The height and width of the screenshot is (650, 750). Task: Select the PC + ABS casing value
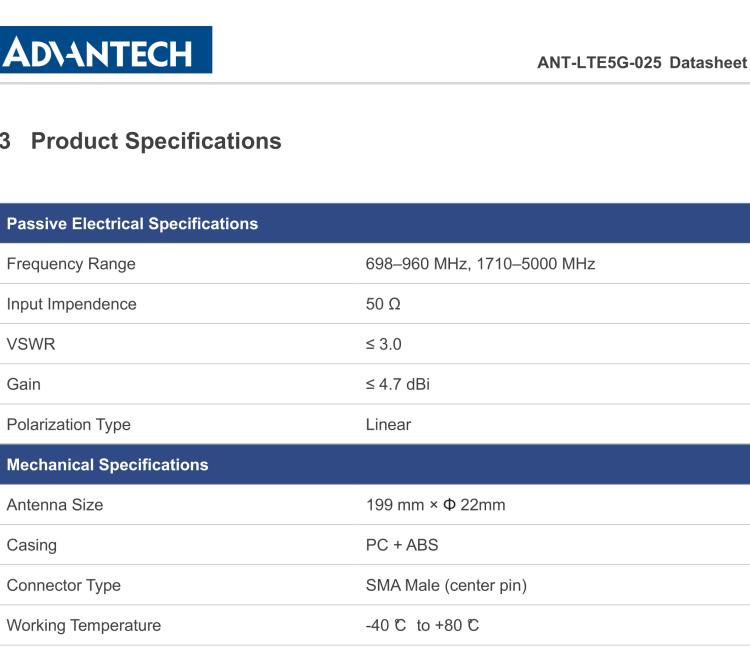[x=402, y=545]
